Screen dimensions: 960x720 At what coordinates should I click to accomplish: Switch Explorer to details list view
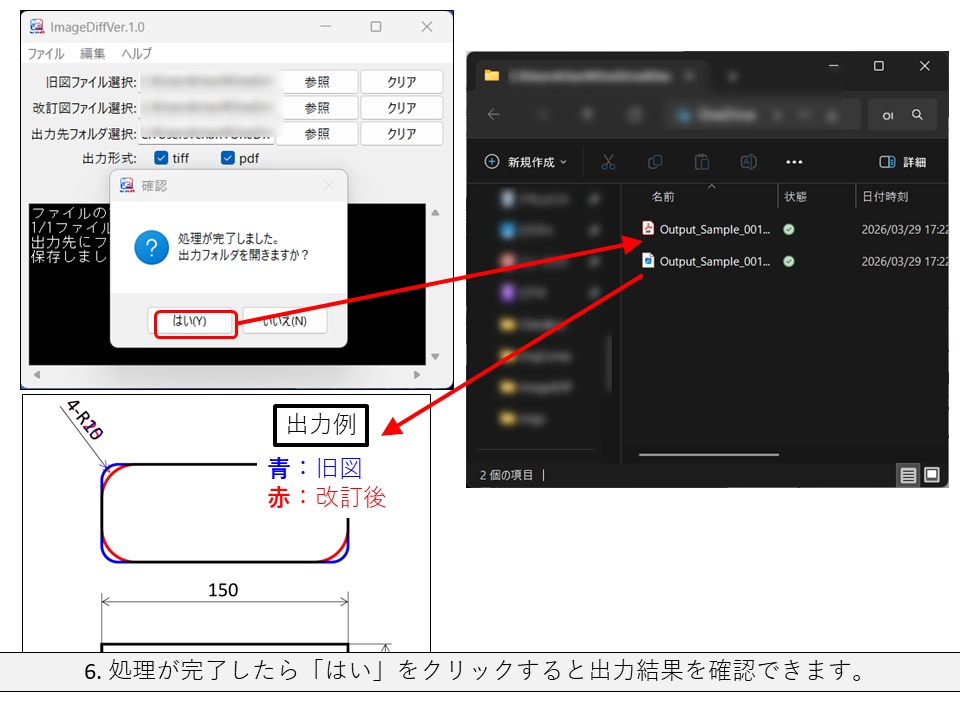click(x=908, y=475)
